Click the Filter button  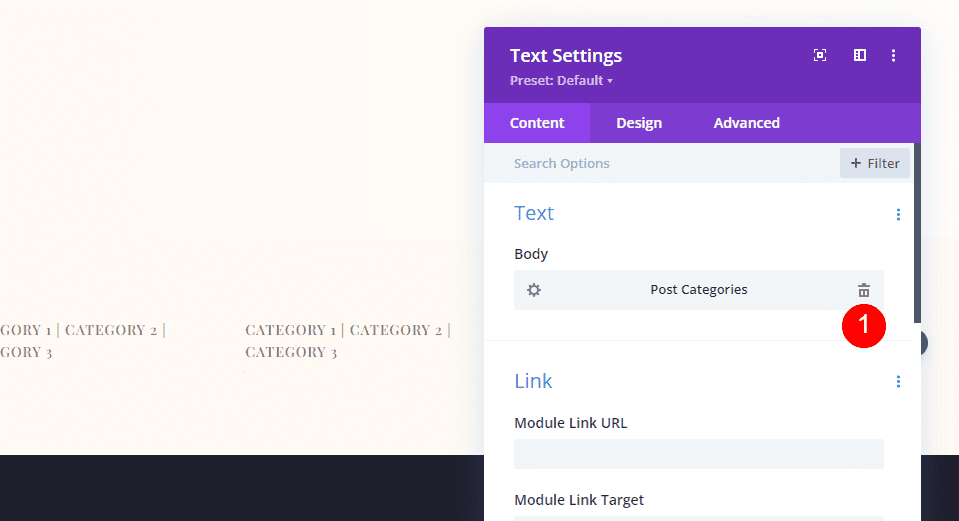875,163
